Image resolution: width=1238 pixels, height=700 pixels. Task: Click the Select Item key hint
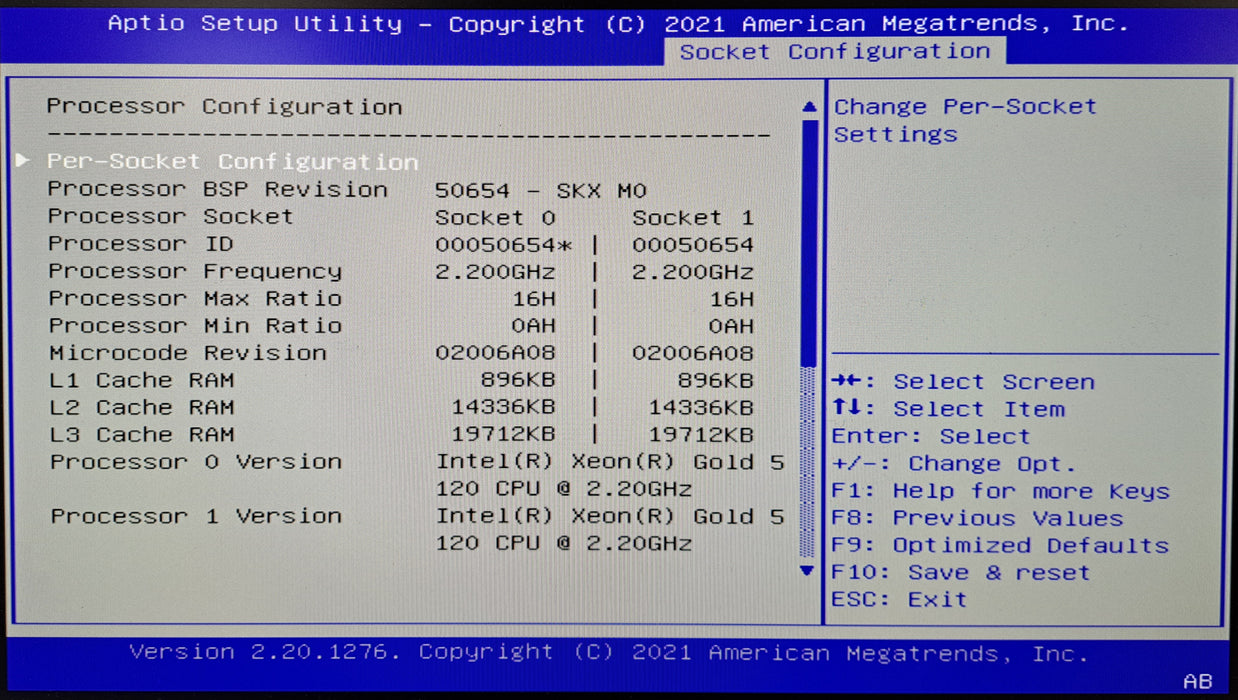948,408
